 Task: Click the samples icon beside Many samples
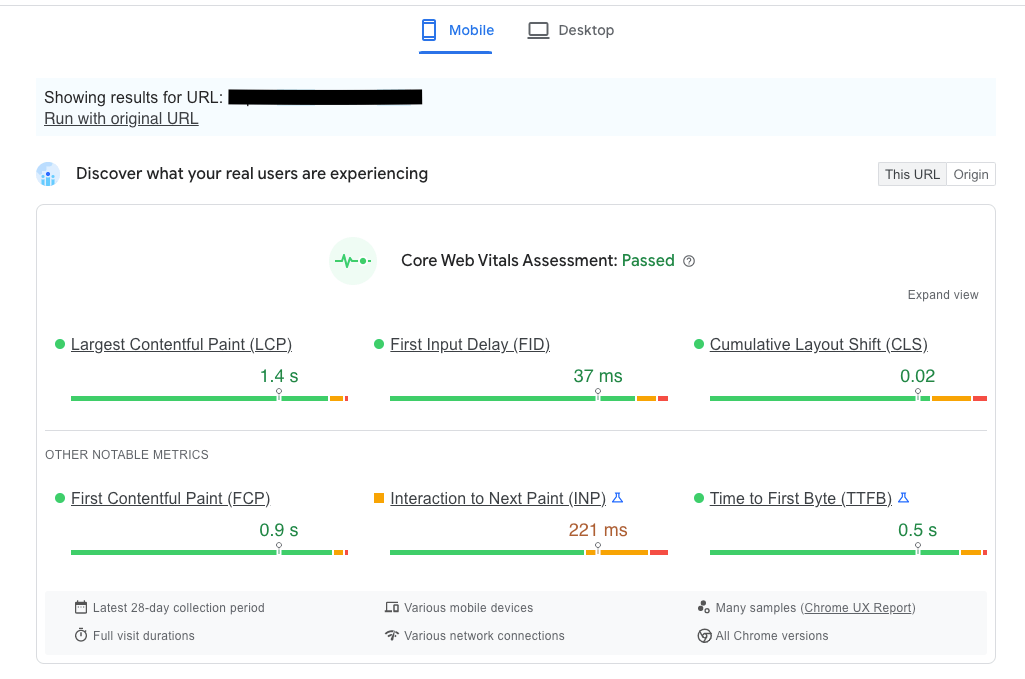pyautogui.click(x=703, y=607)
